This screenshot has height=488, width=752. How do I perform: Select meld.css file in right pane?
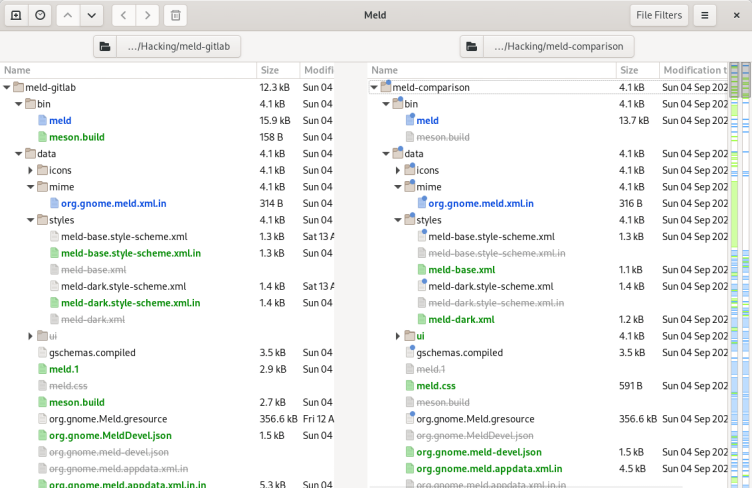pos(436,386)
